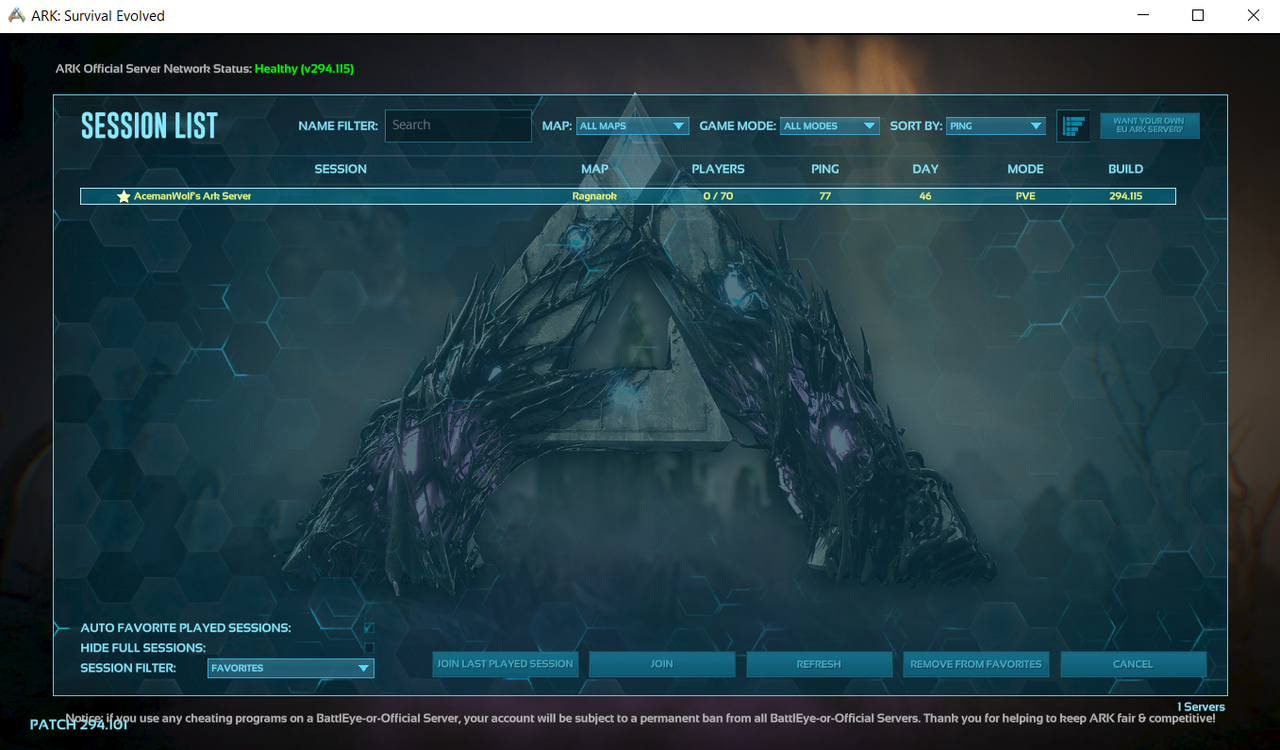Viewport: 1280px width, 750px height.
Task: Click the day value 46
Action: [925, 197]
